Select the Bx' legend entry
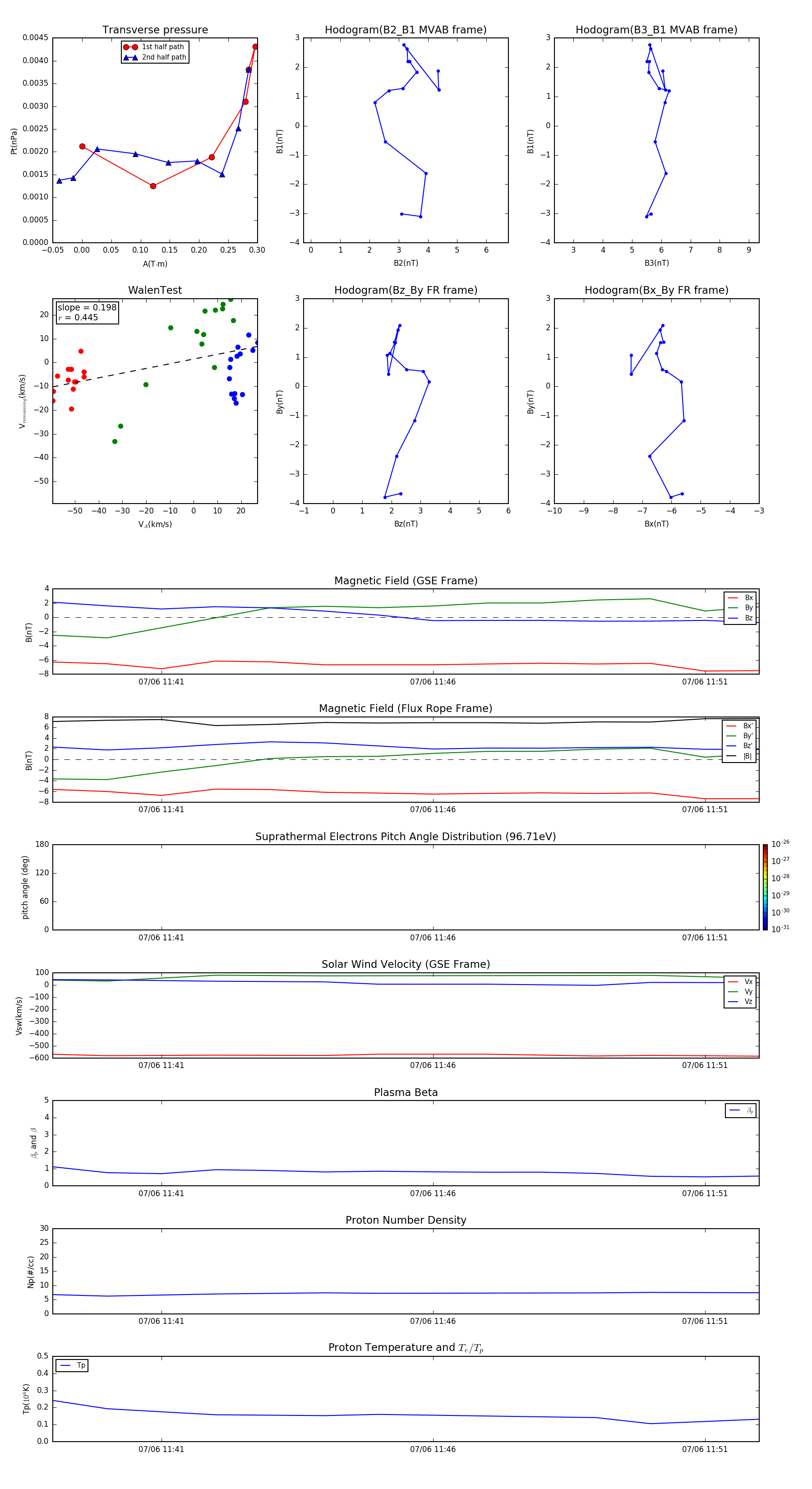 740,726
